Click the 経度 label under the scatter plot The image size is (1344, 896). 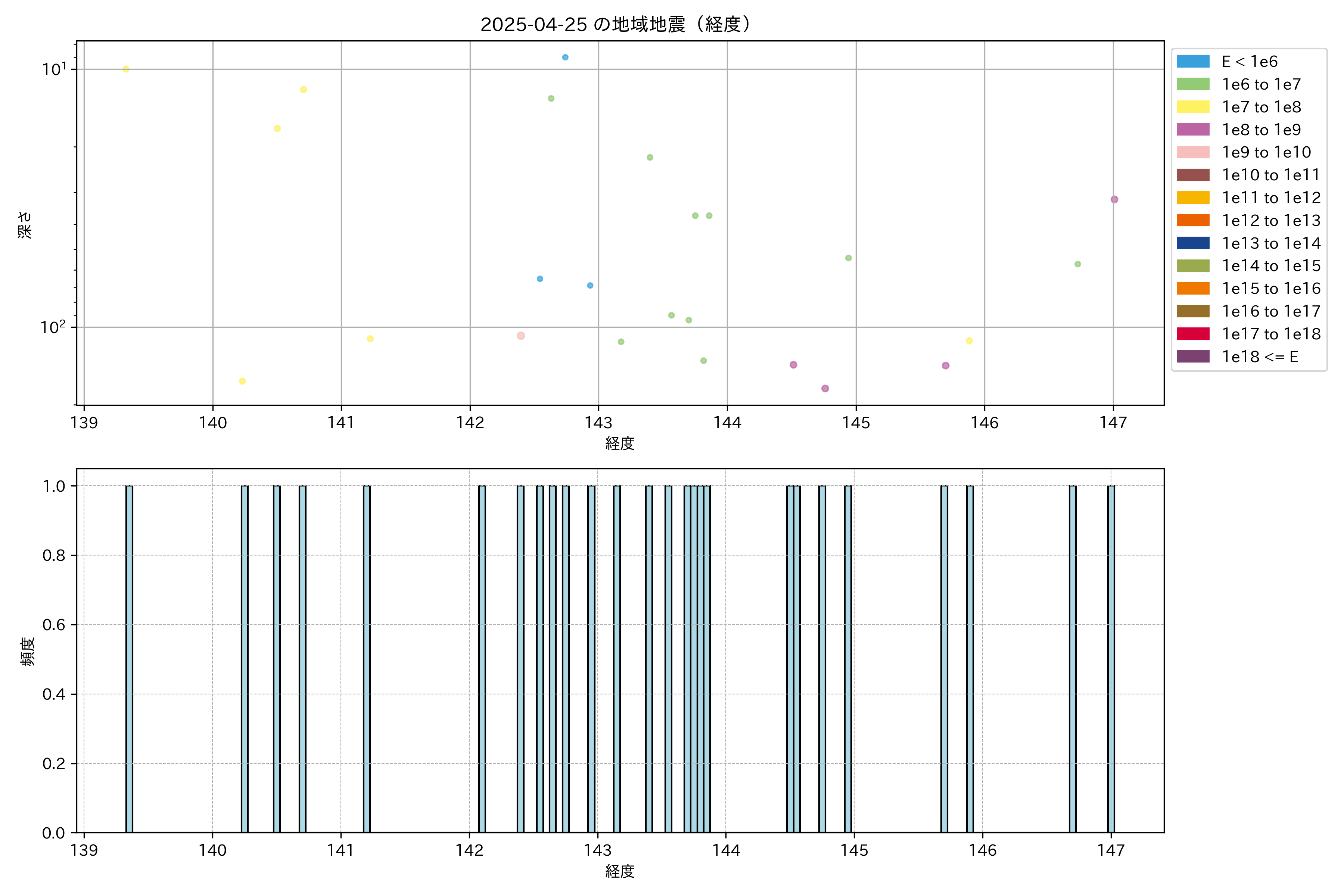coord(619,444)
